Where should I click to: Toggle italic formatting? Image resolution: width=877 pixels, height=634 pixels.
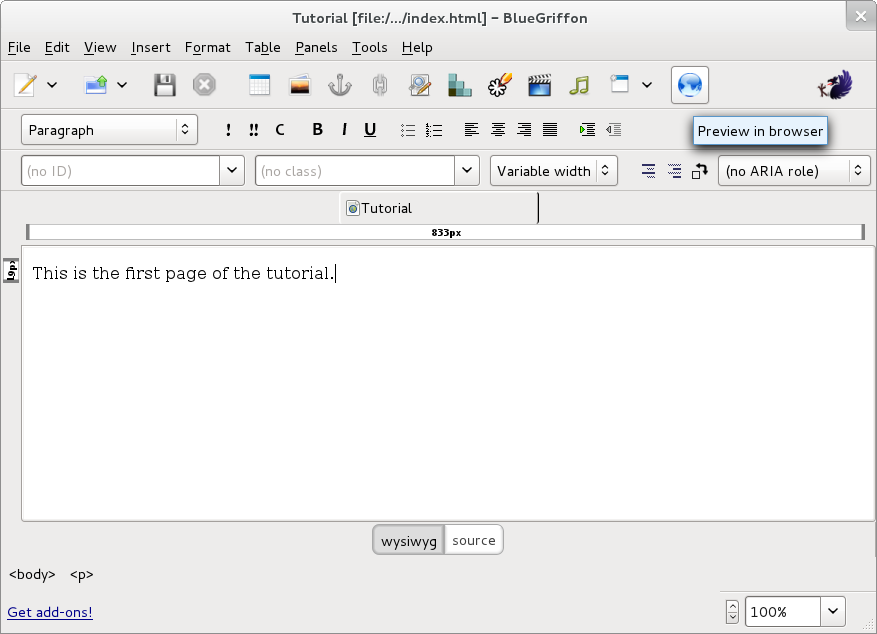[x=344, y=130]
